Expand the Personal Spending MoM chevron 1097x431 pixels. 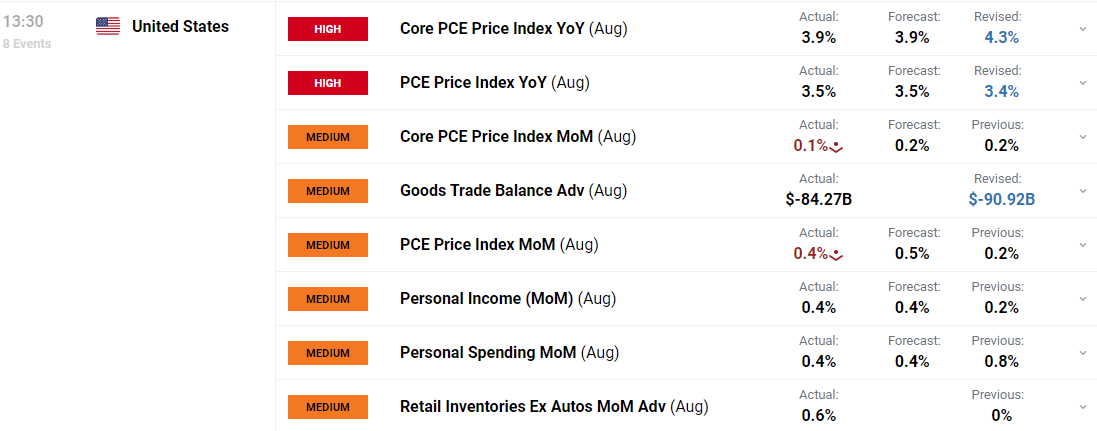click(x=1082, y=353)
